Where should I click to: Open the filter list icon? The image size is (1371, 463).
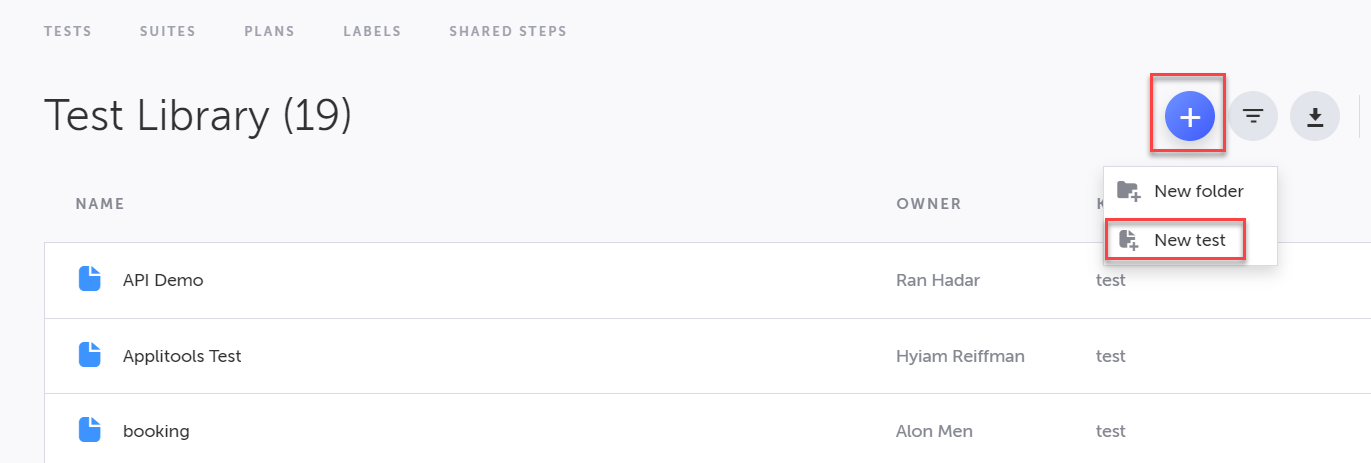coord(1253,118)
